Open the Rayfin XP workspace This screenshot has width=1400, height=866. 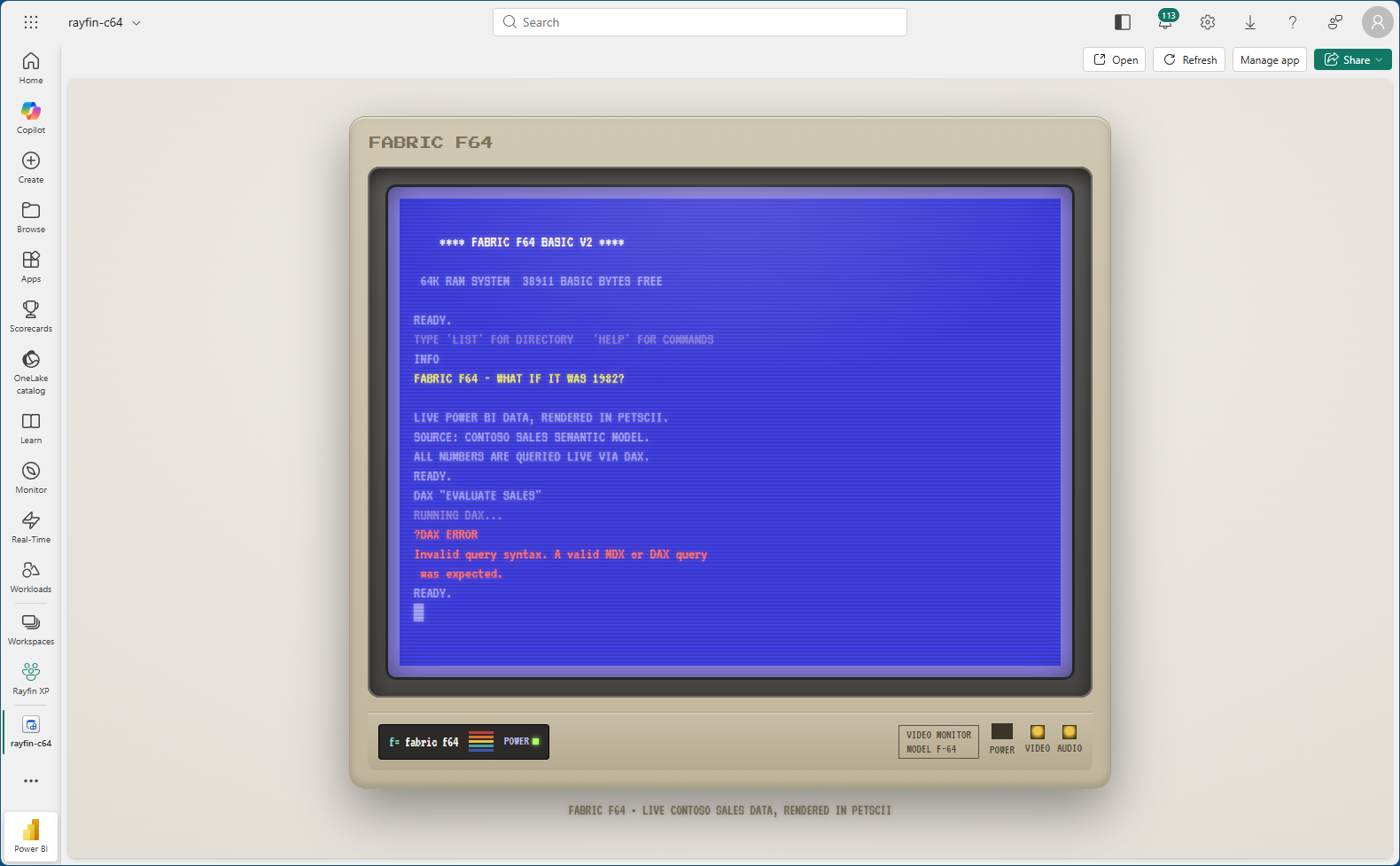click(x=31, y=678)
